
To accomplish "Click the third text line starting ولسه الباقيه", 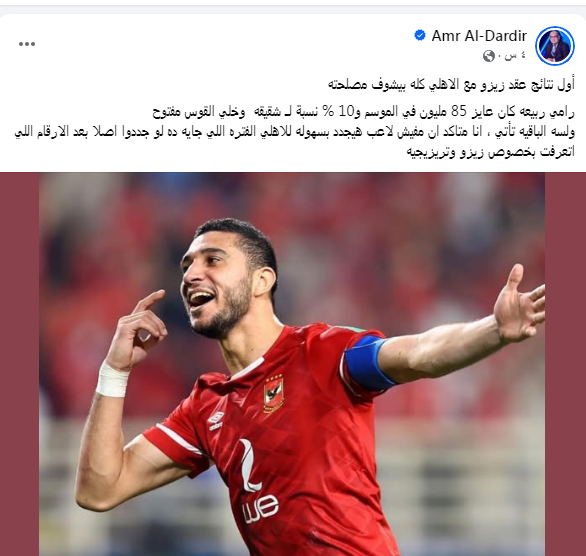I will point(294,132).
